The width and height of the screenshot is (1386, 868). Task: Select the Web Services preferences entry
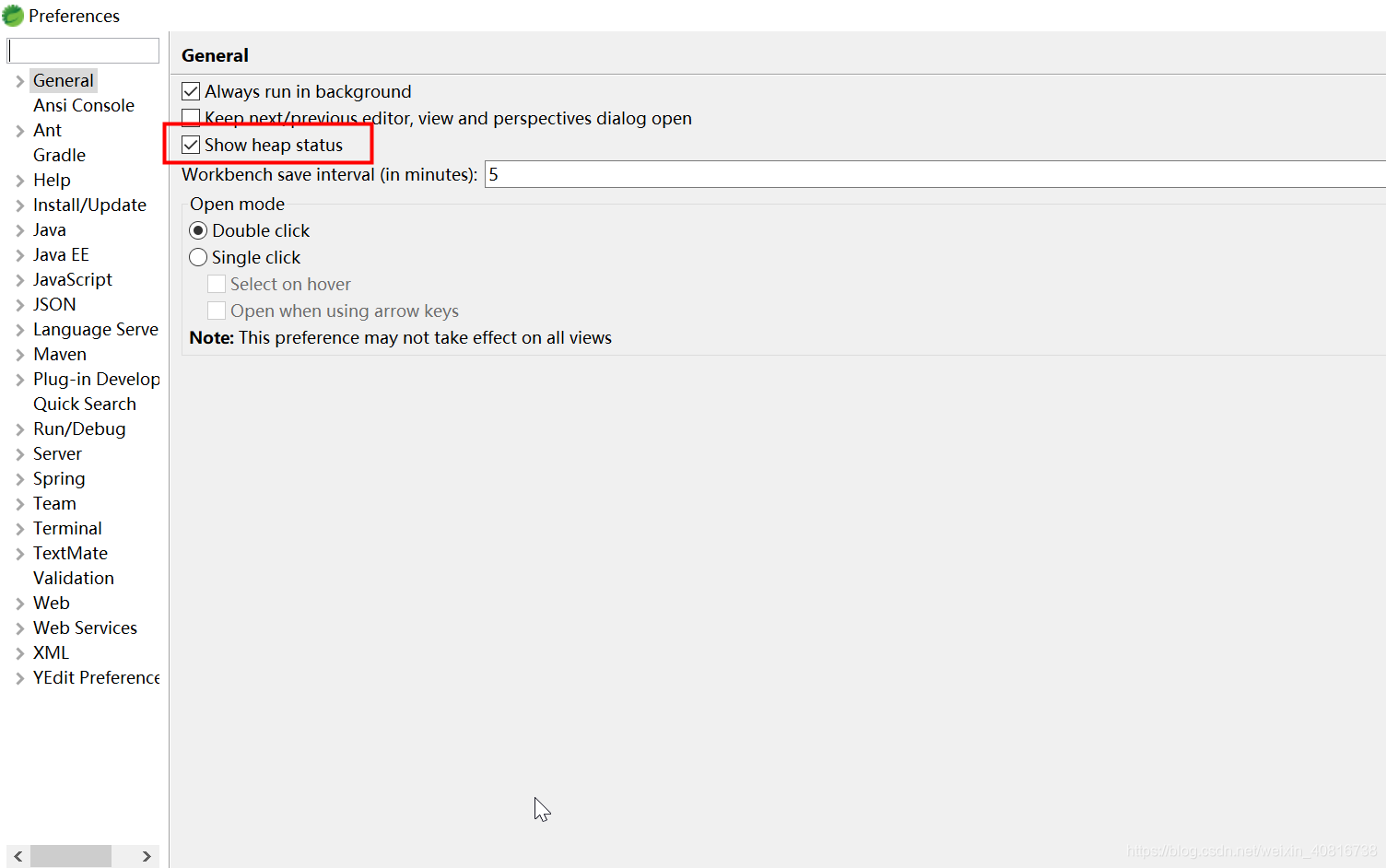[85, 628]
